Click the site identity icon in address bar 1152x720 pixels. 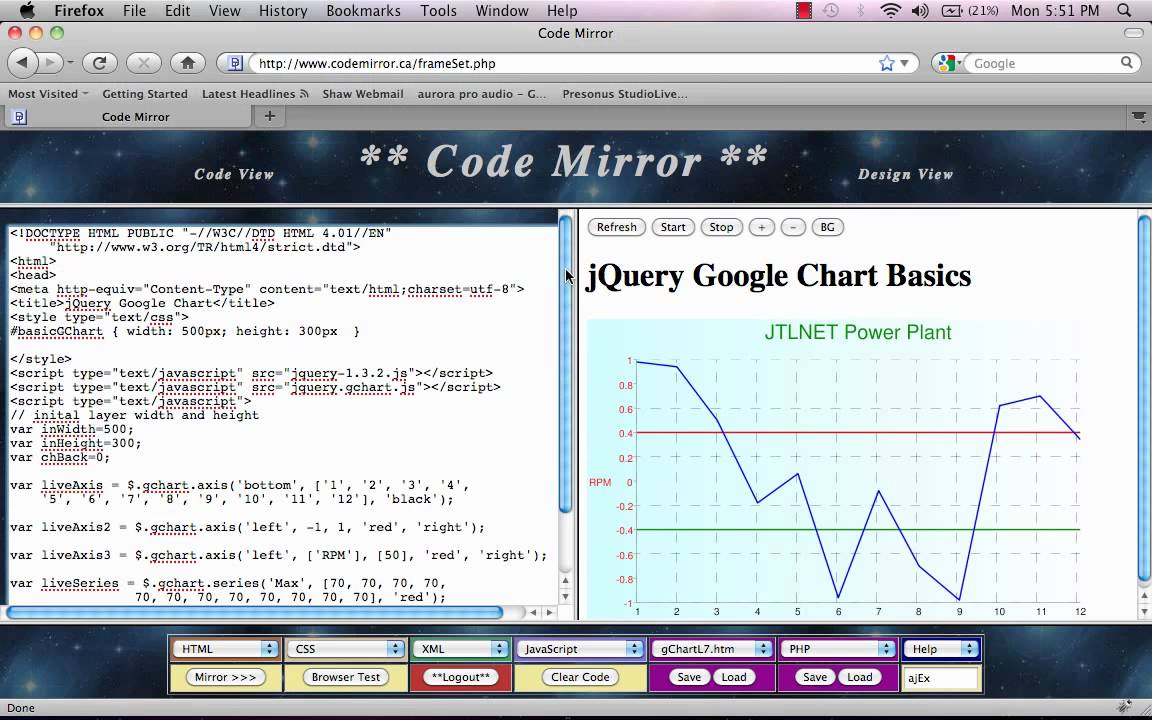[235, 63]
